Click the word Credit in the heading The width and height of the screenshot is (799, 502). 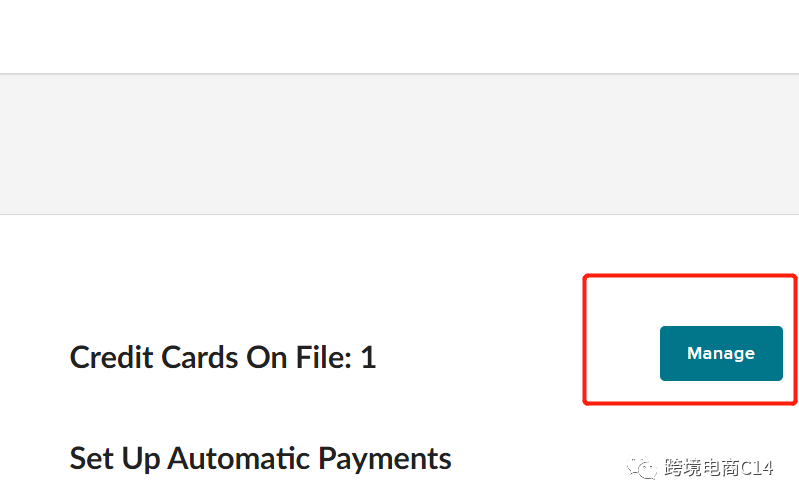coord(112,357)
